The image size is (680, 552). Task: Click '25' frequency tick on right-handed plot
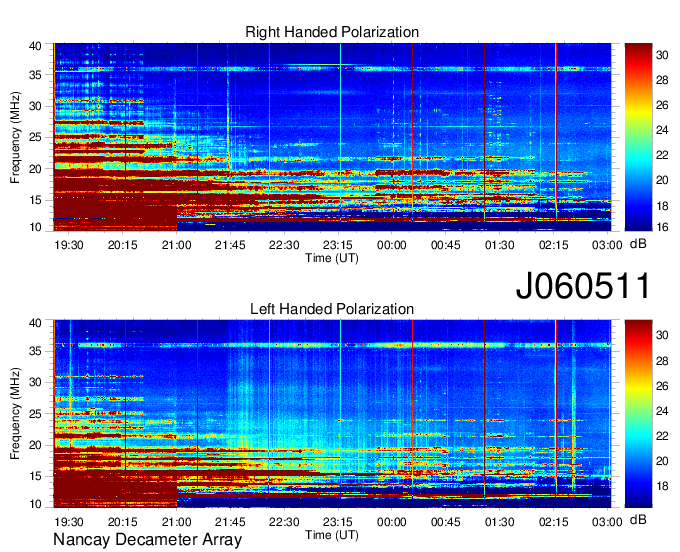click(x=35, y=137)
